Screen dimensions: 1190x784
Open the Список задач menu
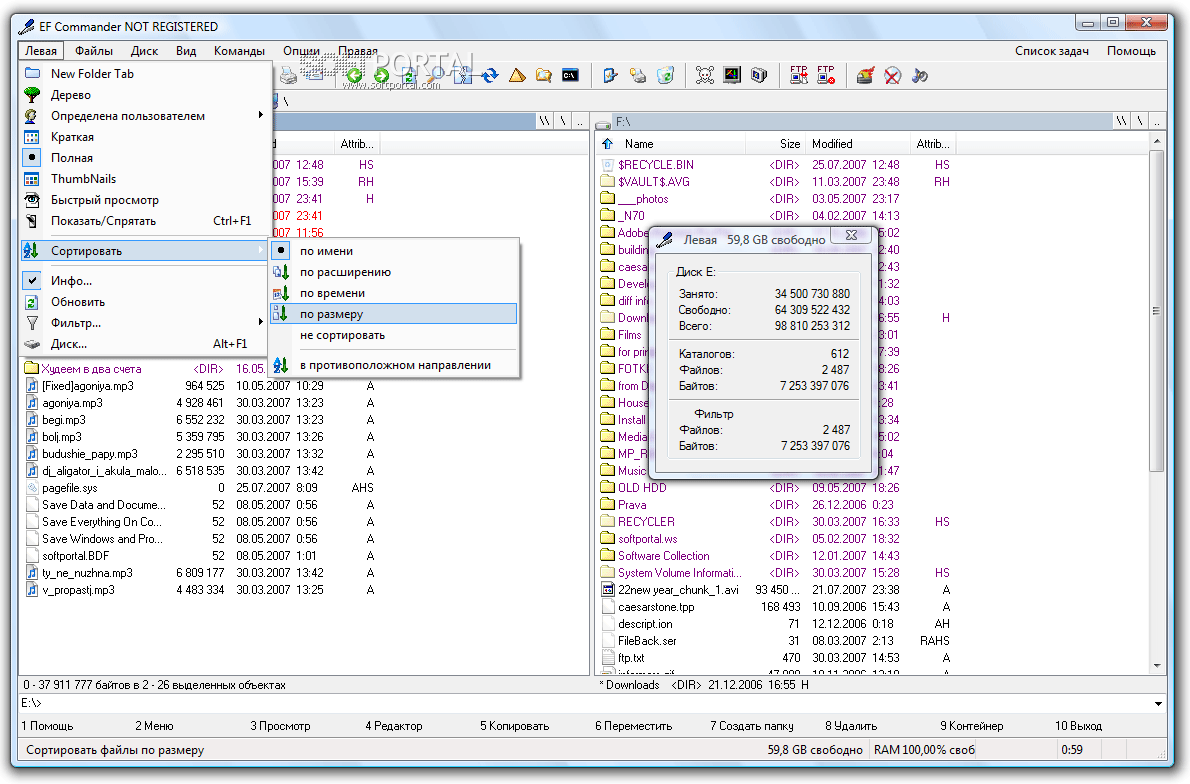click(x=1052, y=51)
